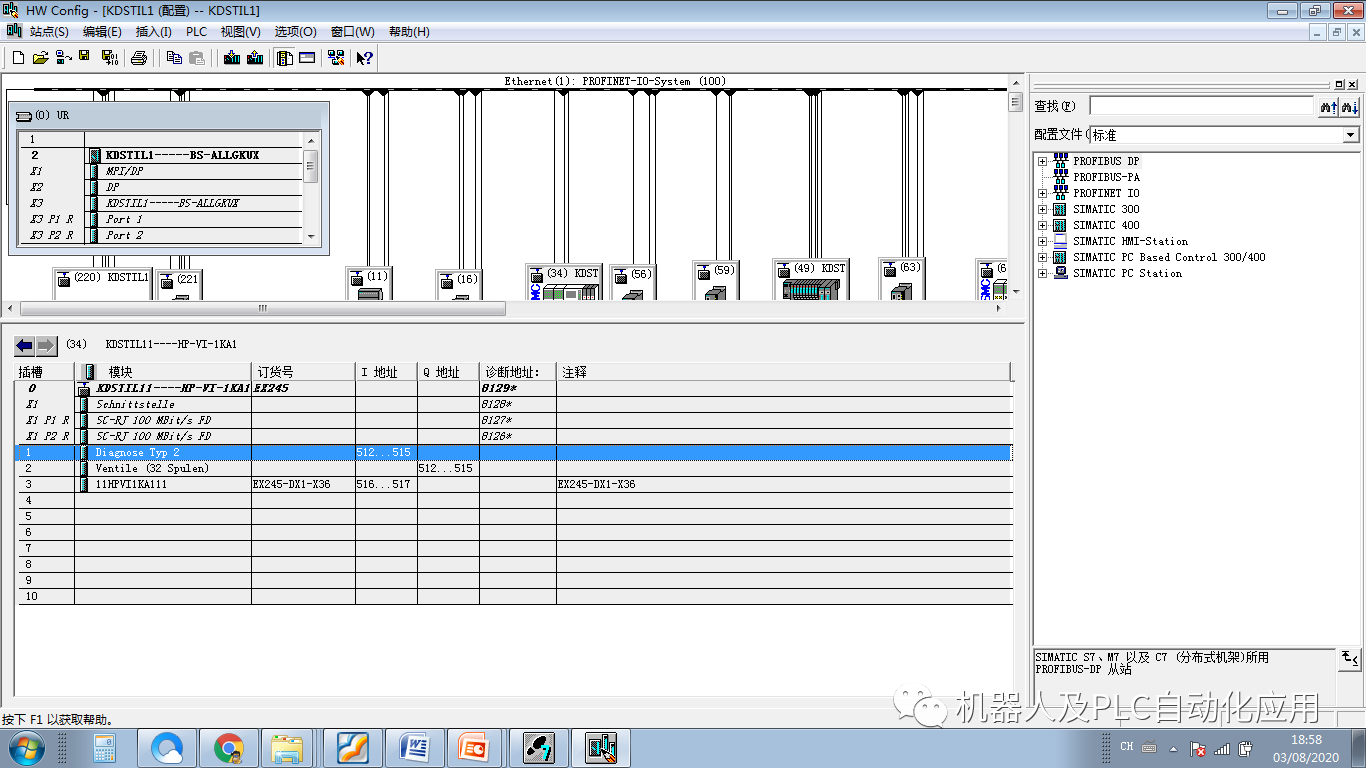Click the catalog info collapse icon
The width and height of the screenshot is (1366, 768).
click(x=1349, y=659)
